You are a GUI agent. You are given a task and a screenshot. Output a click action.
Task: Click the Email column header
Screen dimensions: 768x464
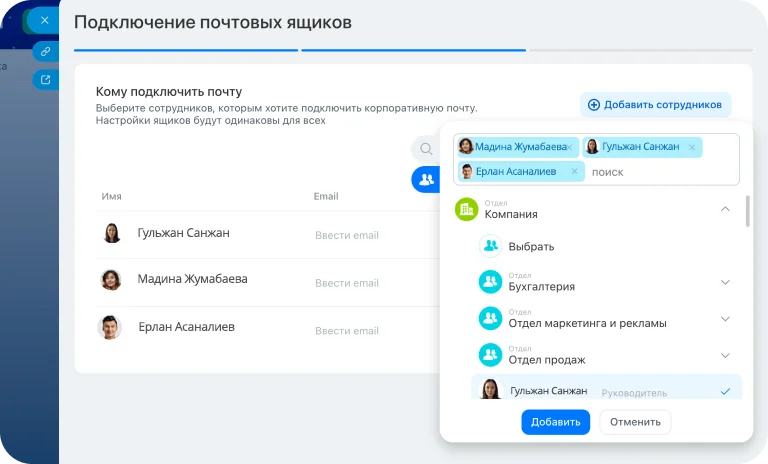point(326,196)
